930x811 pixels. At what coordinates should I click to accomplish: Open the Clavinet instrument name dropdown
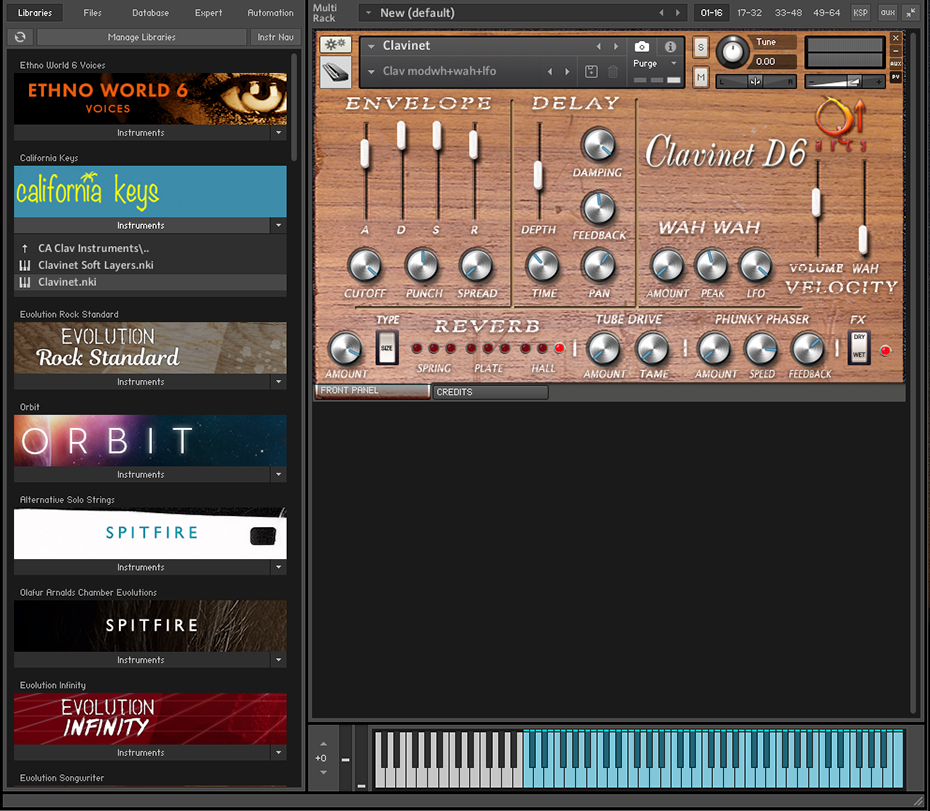pos(371,46)
